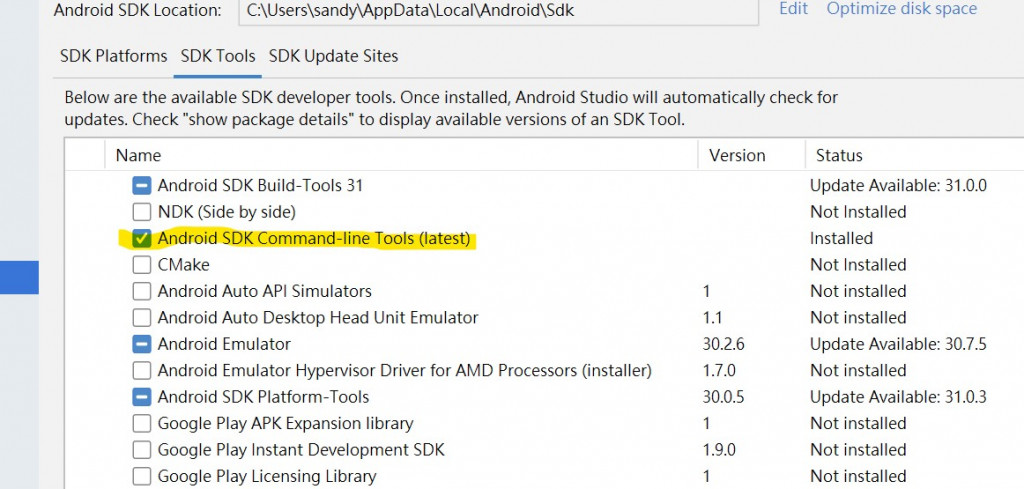Click the Android SDK Location path field
This screenshot has width=1024, height=489.
(499, 11)
